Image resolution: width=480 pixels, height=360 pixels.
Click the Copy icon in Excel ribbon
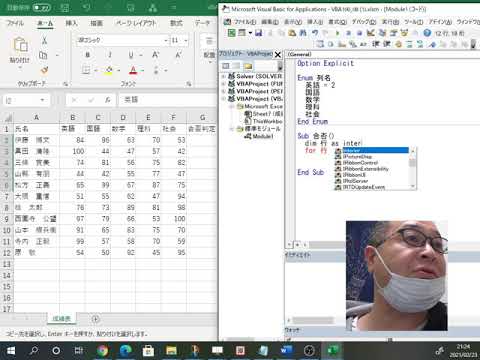(x=43, y=55)
